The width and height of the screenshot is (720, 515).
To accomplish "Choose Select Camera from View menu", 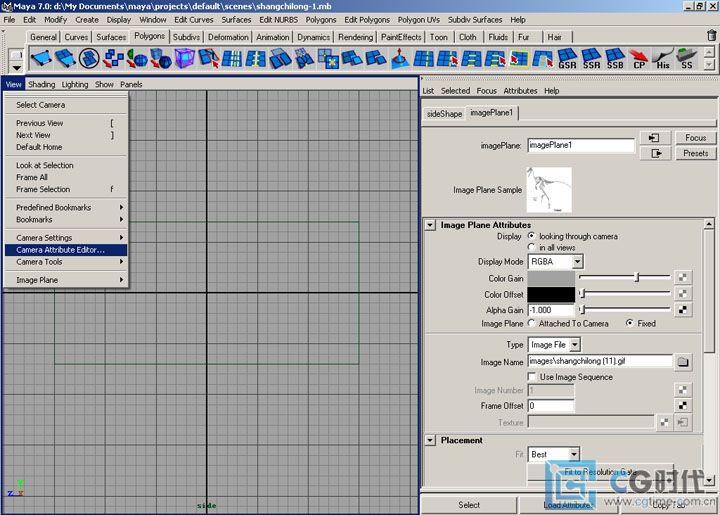I will click(66, 105).
